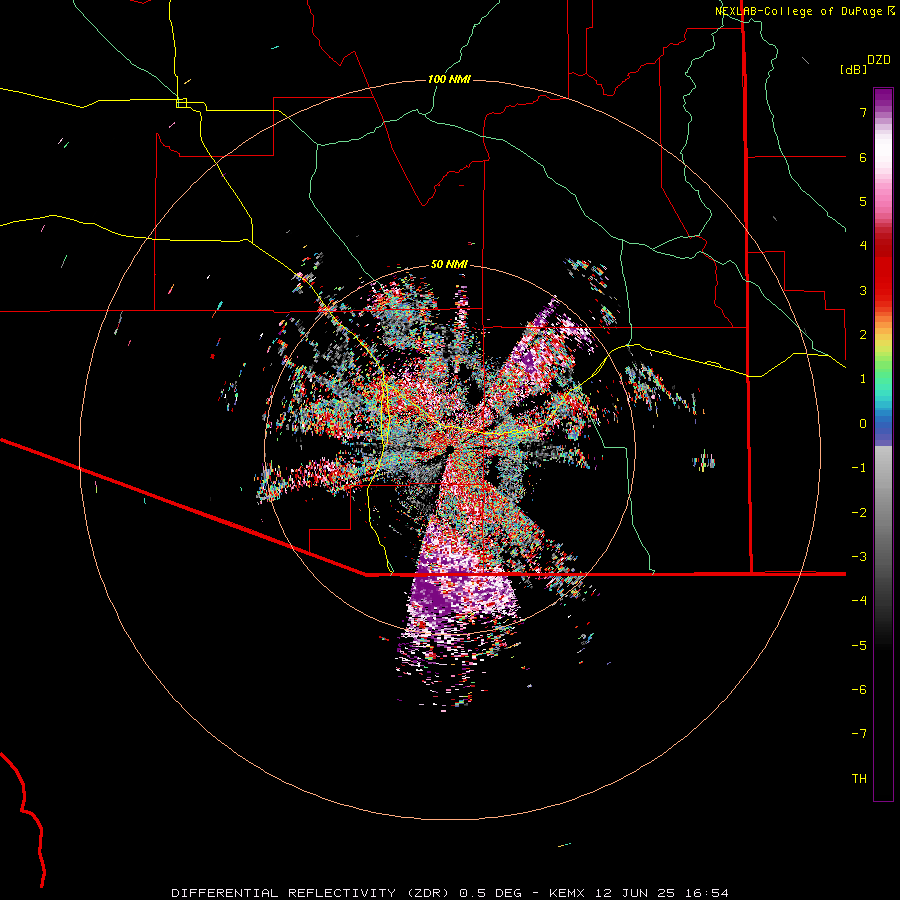Image resolution: width=900 pixels, height=900 pixels.
Task: Click the DIFFERENTIAL REFLECTIVITY caption words
Action: [x=284, y=893]
